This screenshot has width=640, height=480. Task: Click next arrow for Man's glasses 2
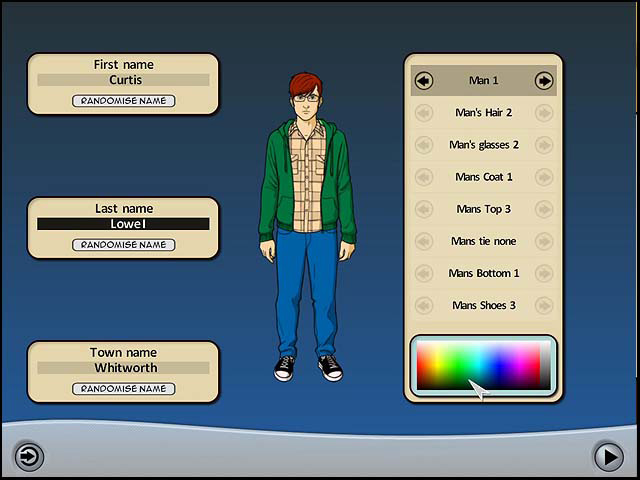click(544, 145)
